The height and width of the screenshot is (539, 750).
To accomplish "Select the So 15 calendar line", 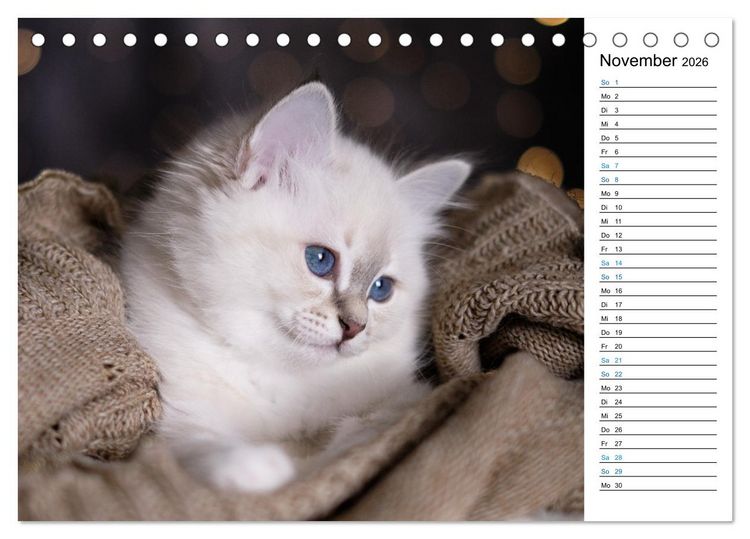I will (x=658, y=277).
